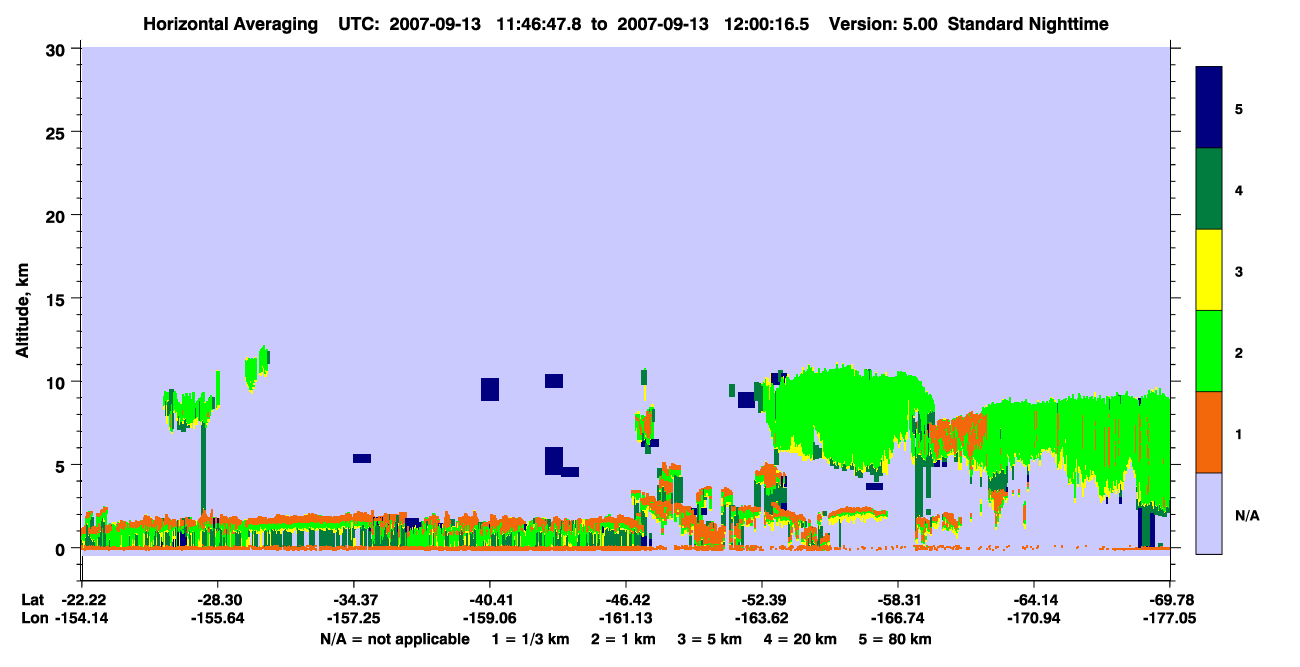Click longitude tick label -170.94

[1034, 618]
